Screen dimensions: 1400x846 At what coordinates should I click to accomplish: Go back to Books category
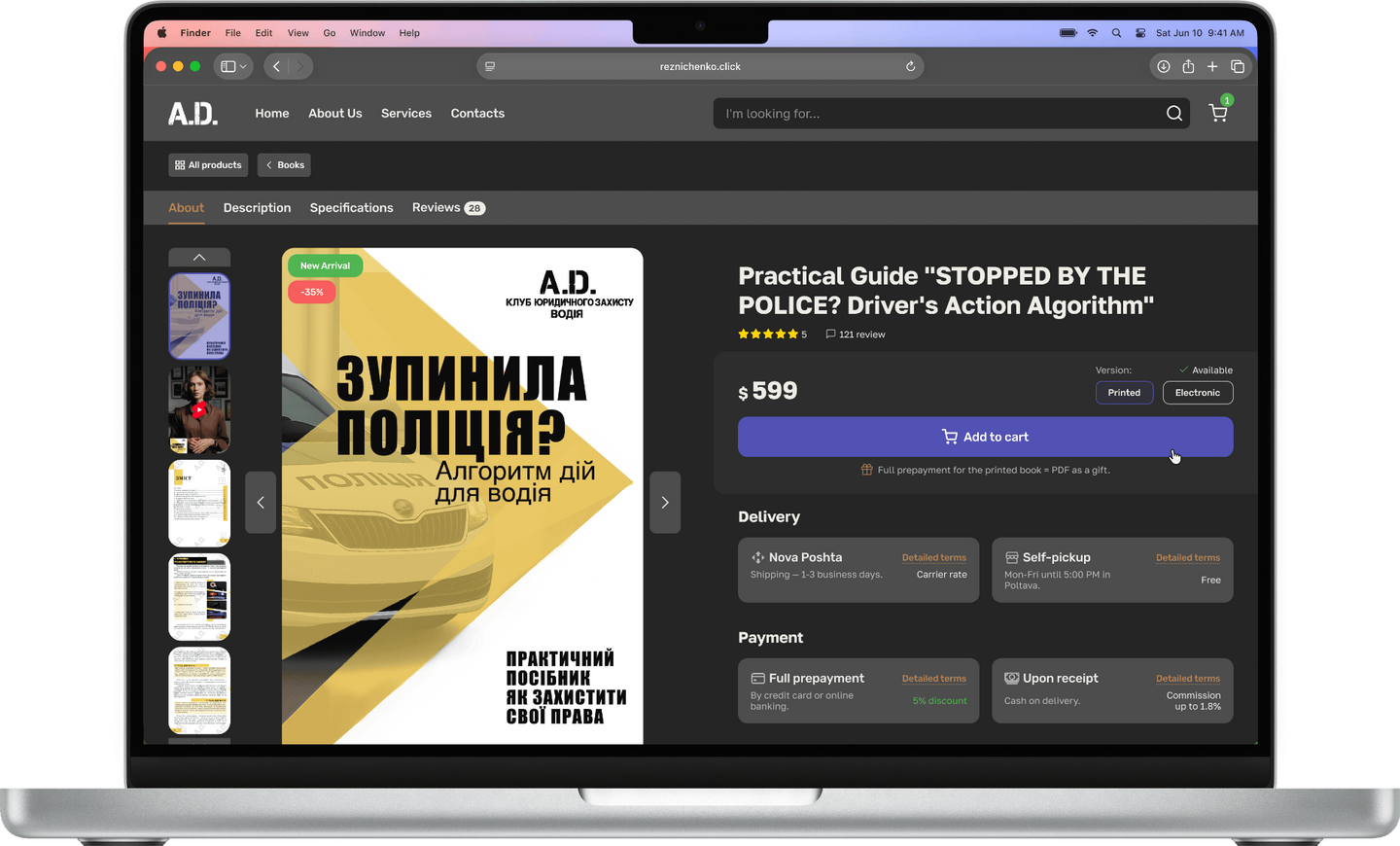pos(285,165)
